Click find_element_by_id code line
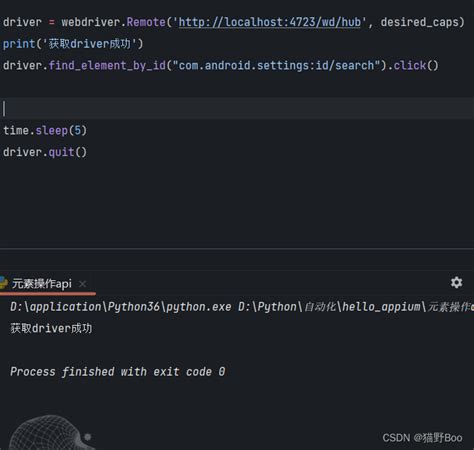 point(221,65)
